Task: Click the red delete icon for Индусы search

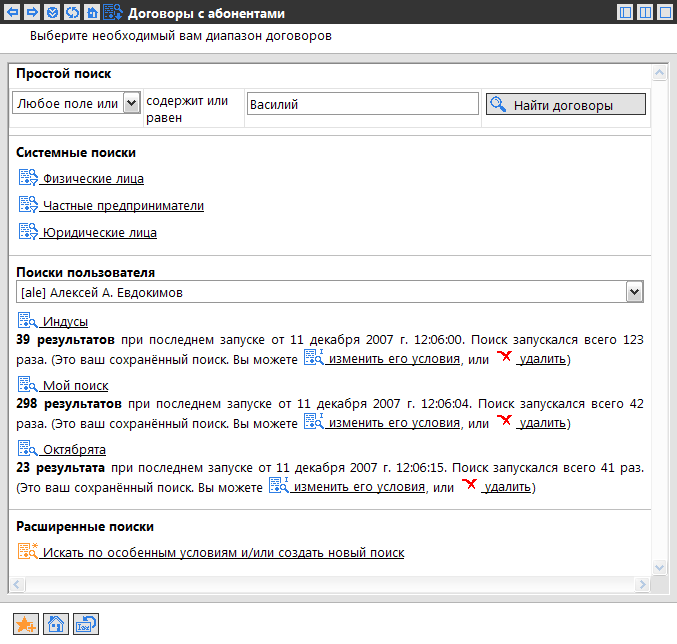Action: point(505,357)
